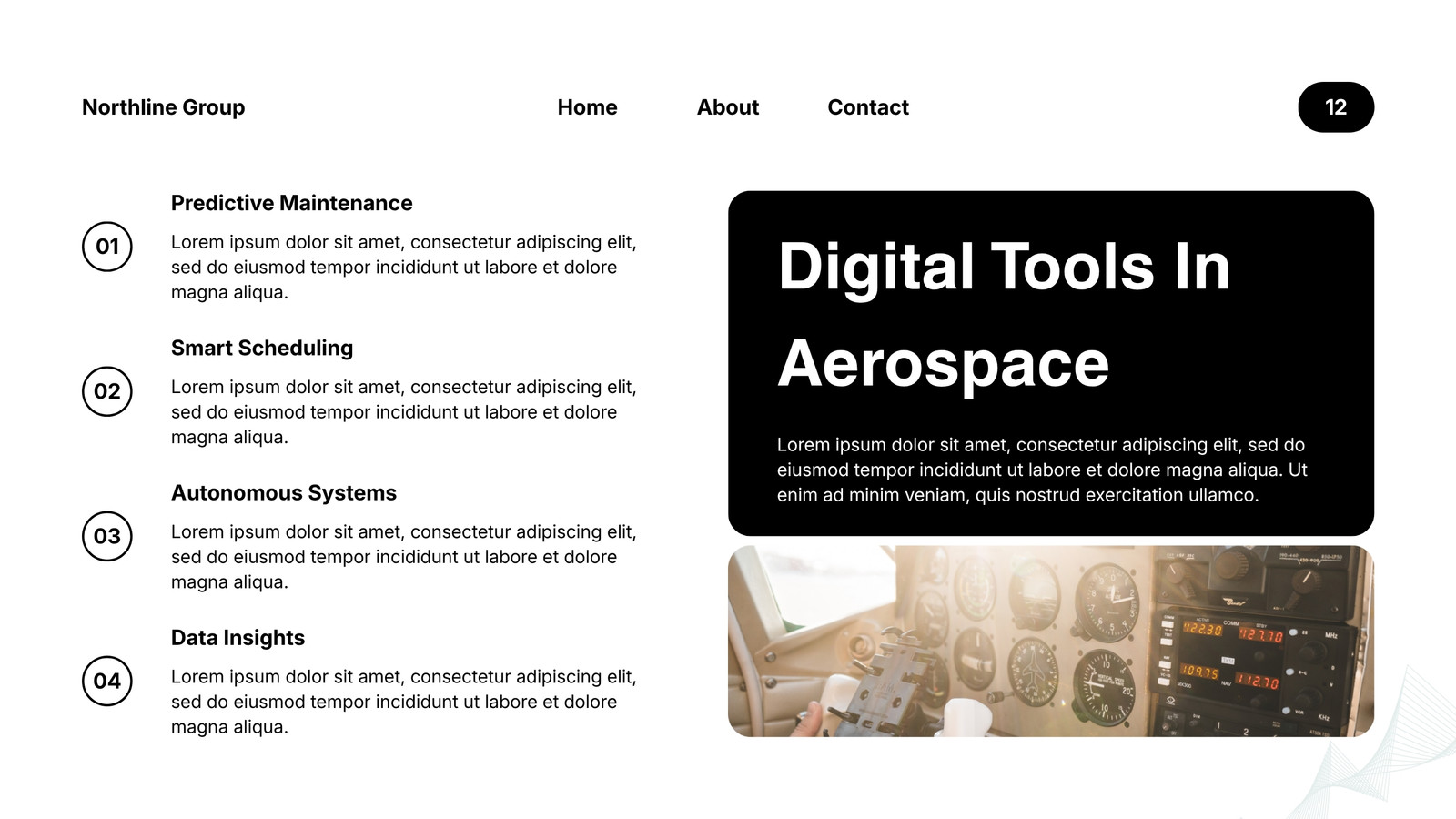Click the Predictive Maintenance heading

(292, 203)
